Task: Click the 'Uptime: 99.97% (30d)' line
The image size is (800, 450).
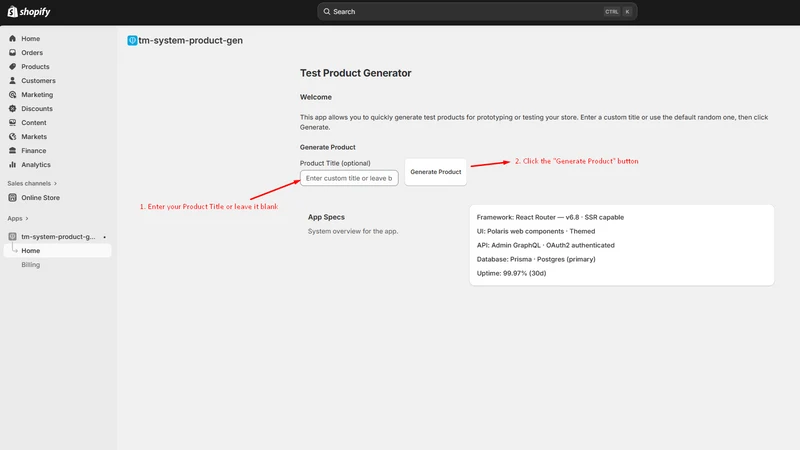Action: point(511,273)
